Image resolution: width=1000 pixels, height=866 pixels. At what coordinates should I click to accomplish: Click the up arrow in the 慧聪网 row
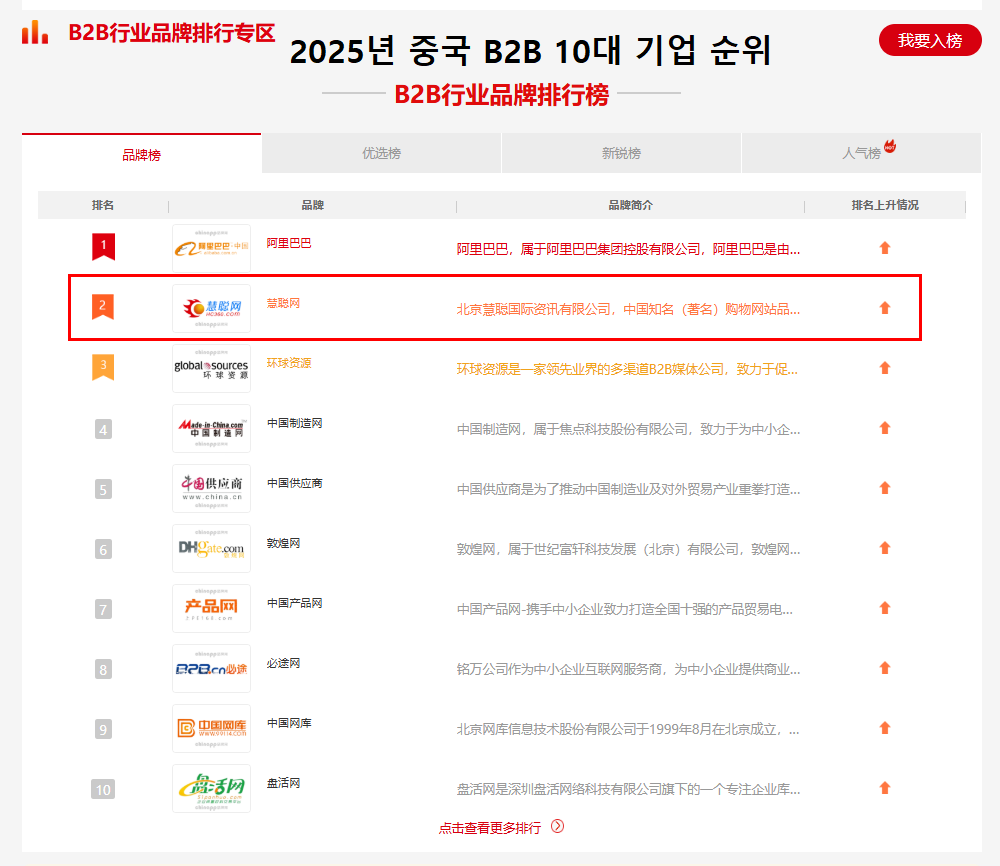click(x=885, y=308)
